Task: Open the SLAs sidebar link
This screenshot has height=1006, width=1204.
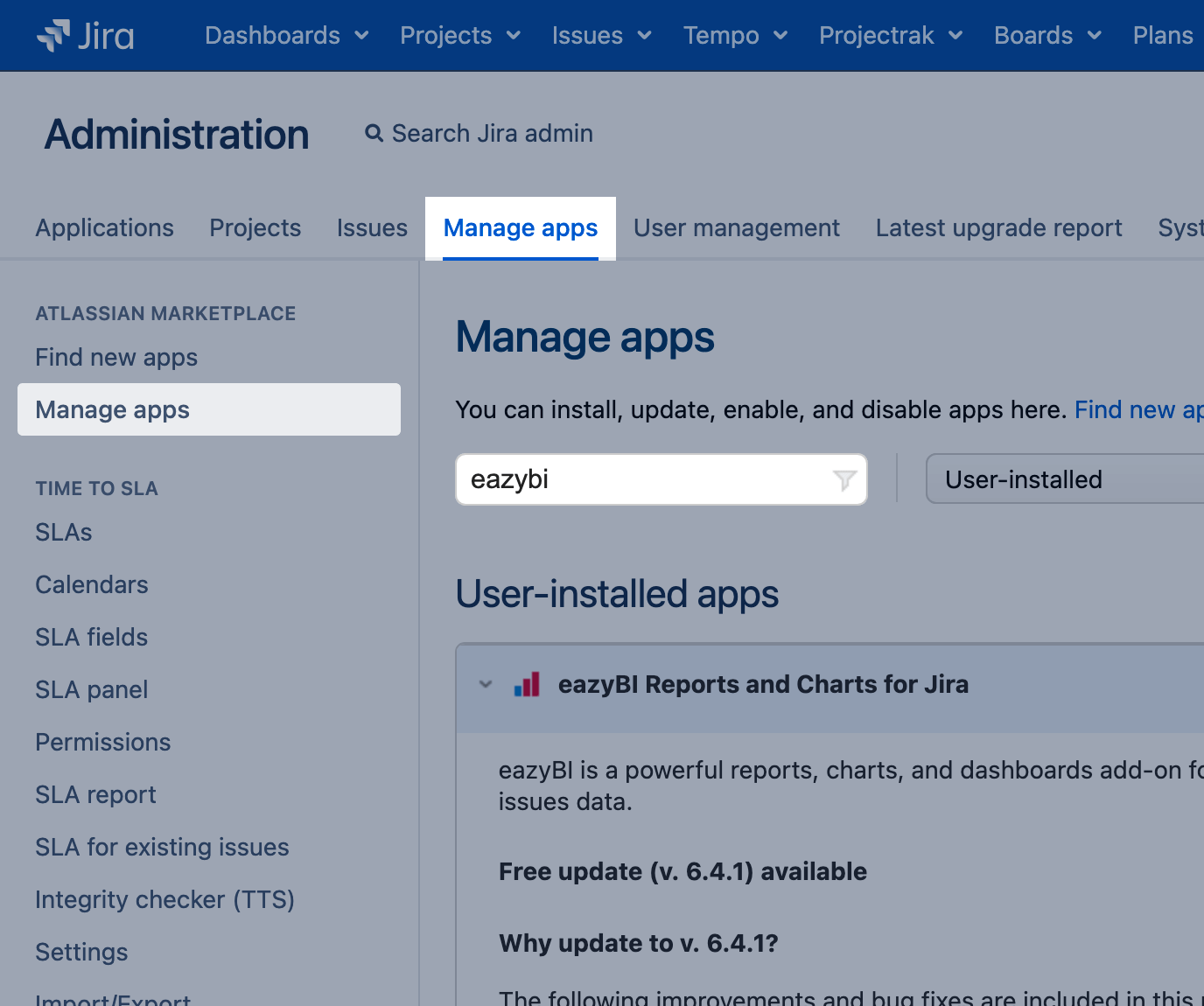Action: (x=64, y=532)
